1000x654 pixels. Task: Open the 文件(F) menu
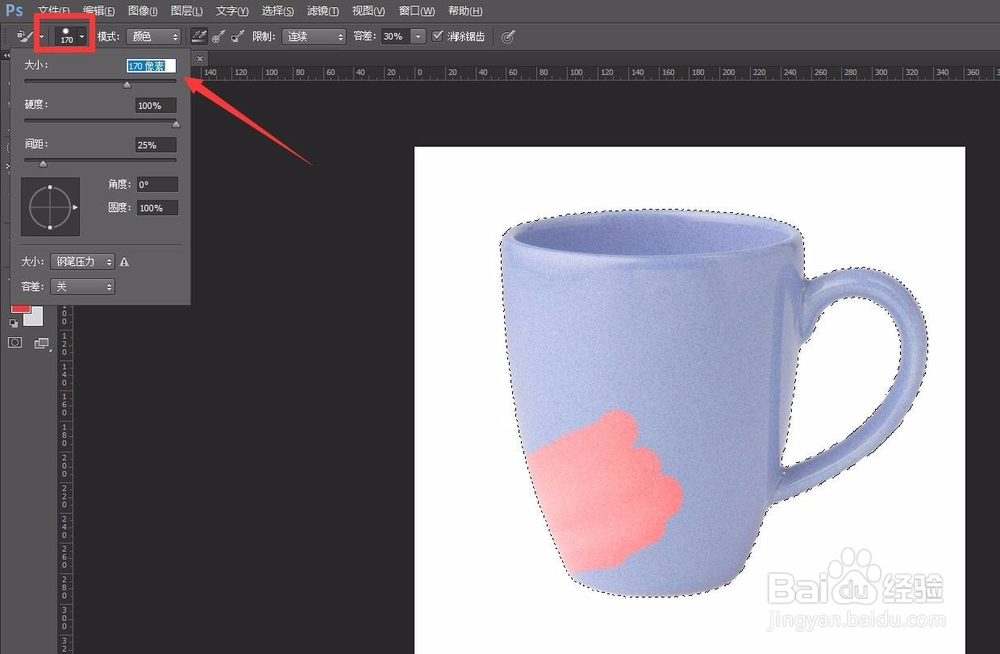(54, 11)
